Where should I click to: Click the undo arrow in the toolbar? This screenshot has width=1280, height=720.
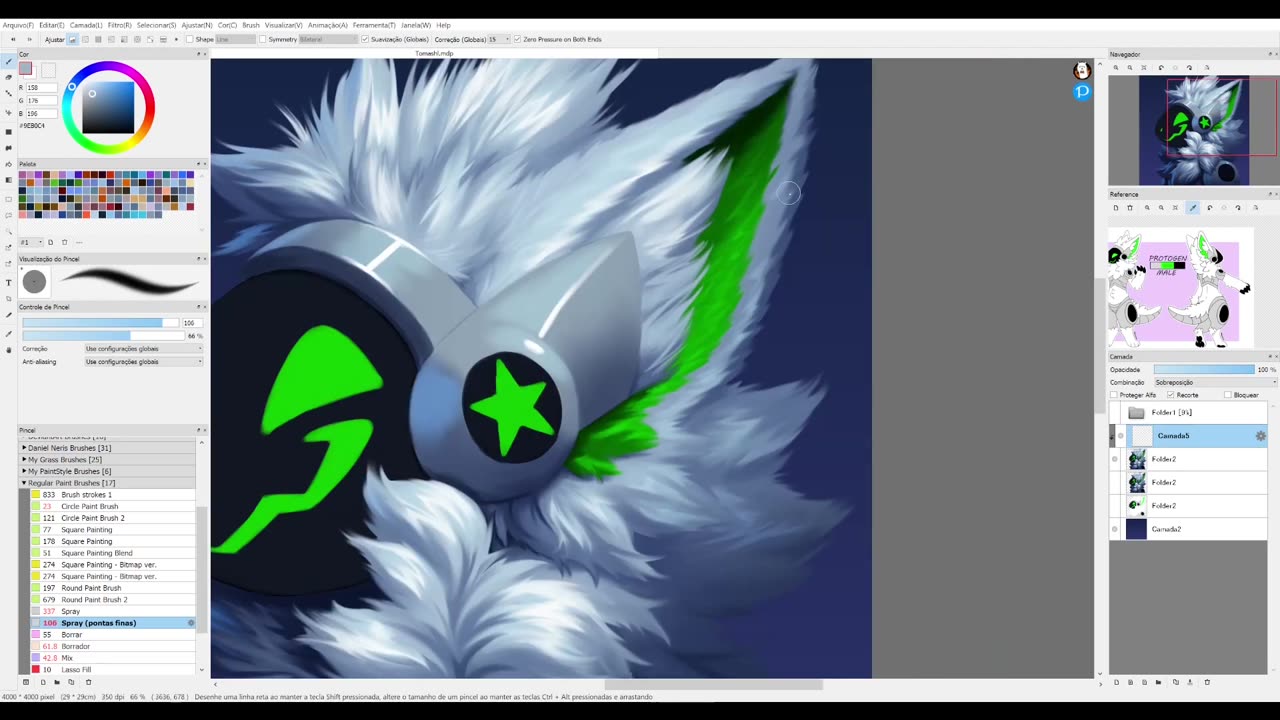pos(13,39)
